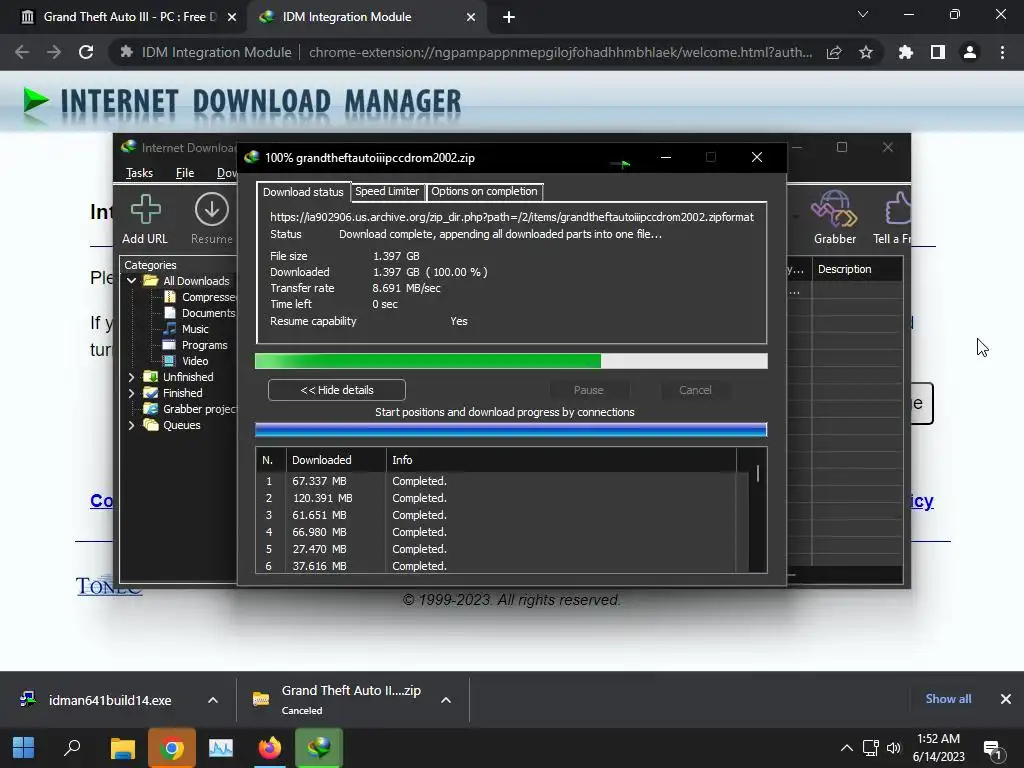
Task: Click the Share page icon in address bar
Action: 834,52
